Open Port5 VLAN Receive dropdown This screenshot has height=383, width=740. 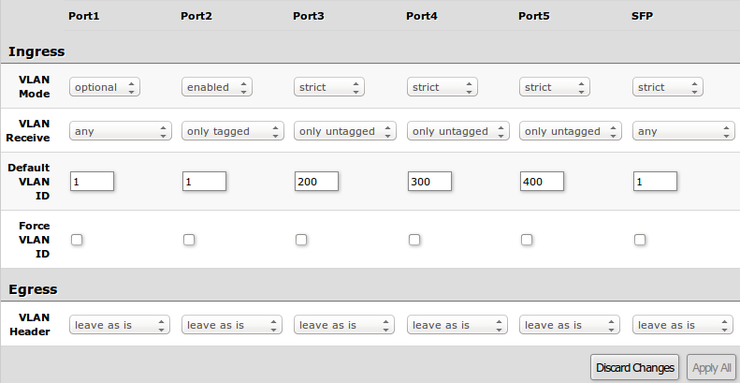(571, 131)
